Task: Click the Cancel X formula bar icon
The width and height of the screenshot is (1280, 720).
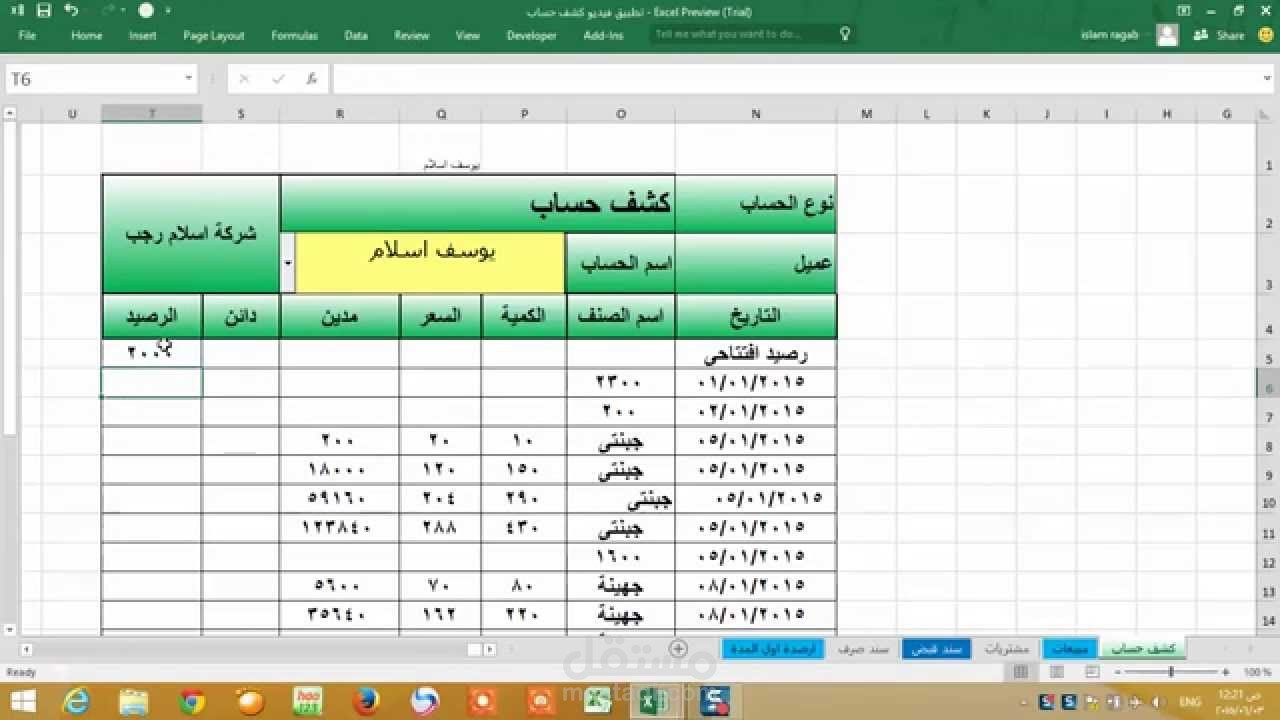Action: tap(244, 79)
